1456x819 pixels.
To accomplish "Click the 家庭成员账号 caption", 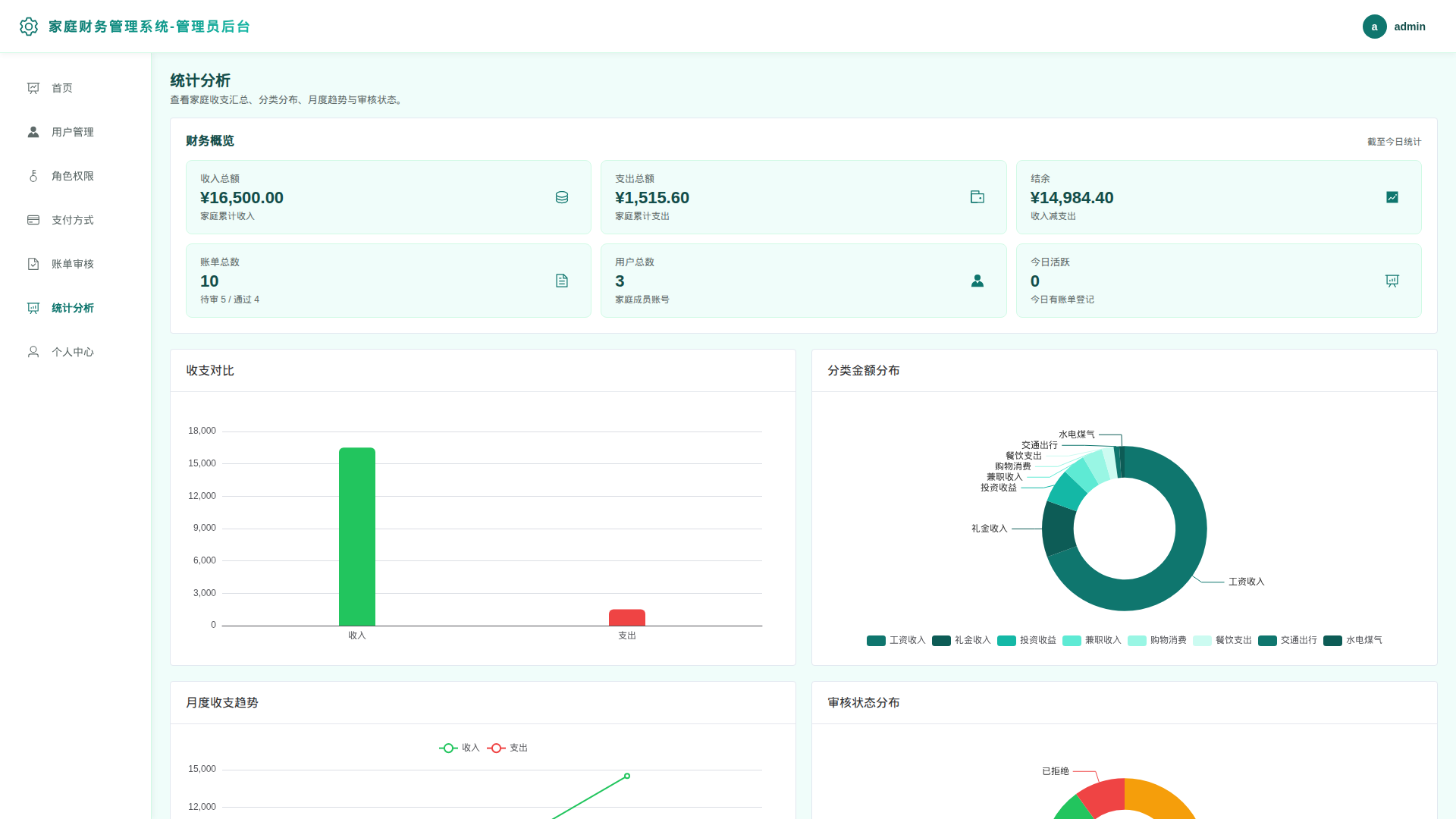I will point(642,300).
